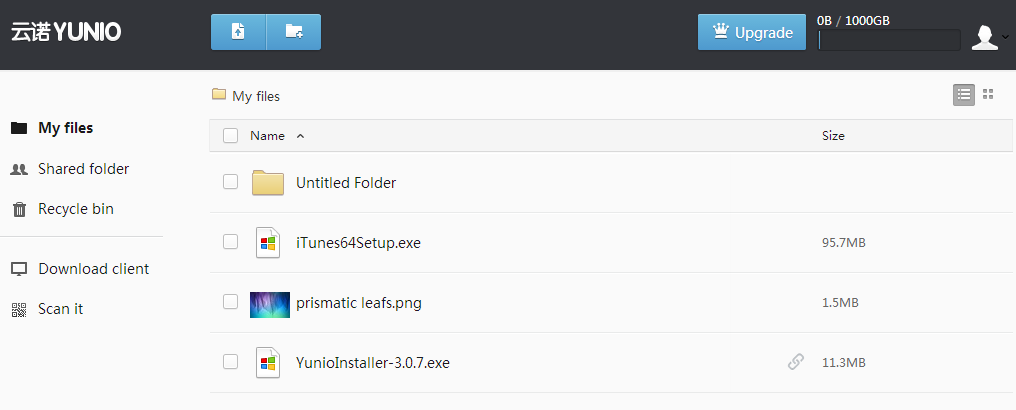Click the My files breadcrumb link
The image size is (1016, 410).
tap(256, 96)
